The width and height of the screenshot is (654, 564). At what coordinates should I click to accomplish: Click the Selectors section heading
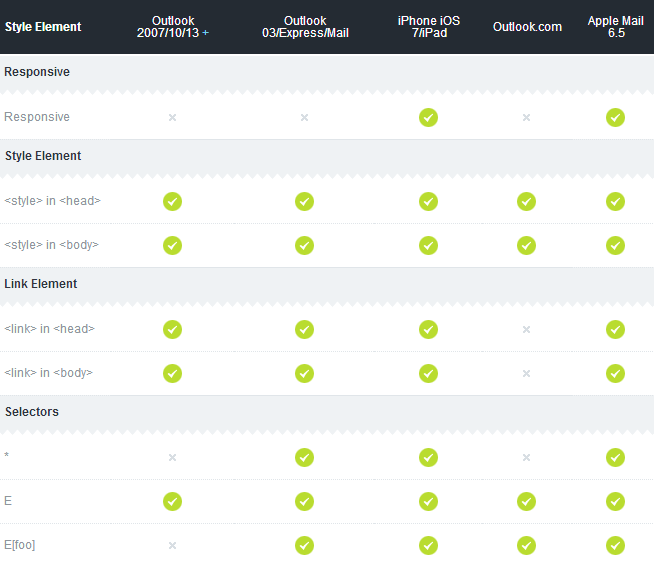point(32,412)
